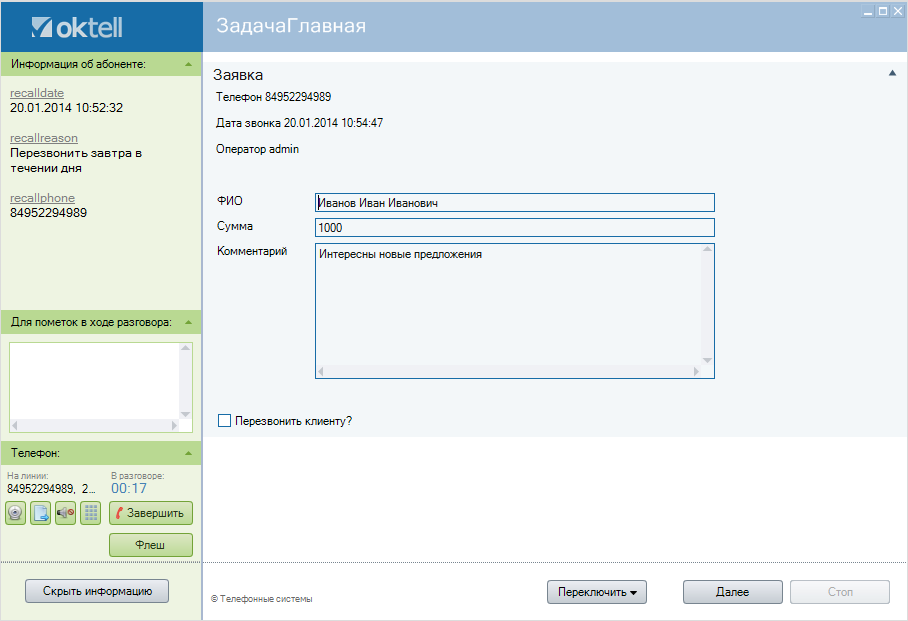Click Скрыть информацию button
908x621 pixels.
(97, 591)
